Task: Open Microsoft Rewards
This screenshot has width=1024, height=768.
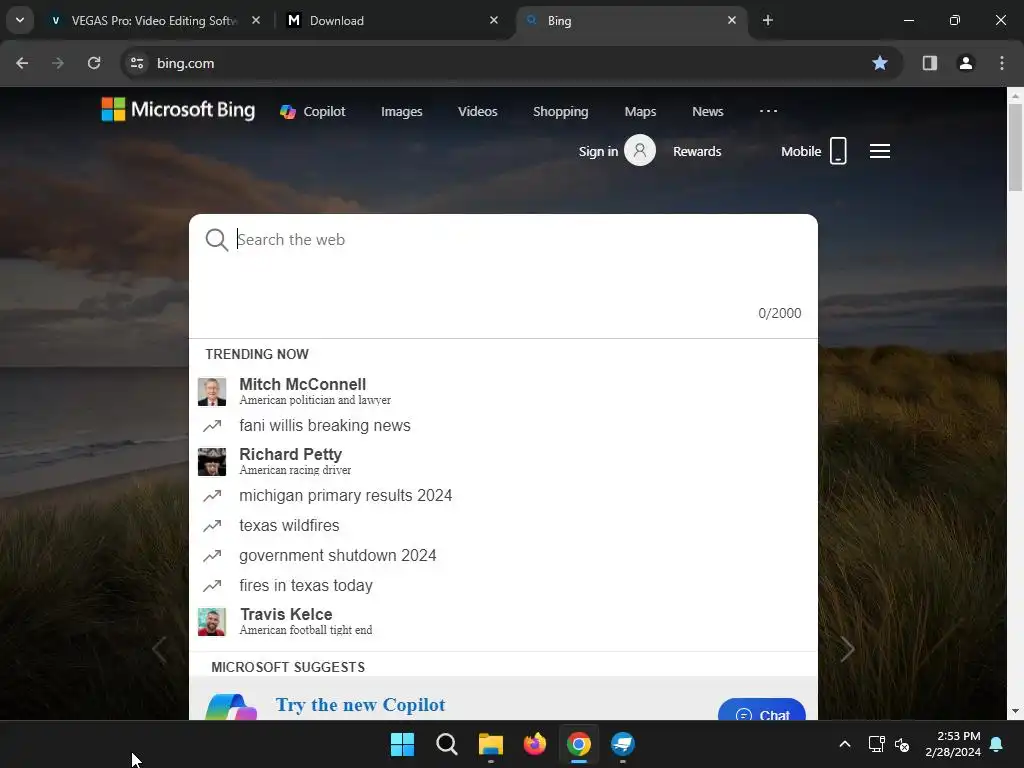Action: (x=697, y=152)
